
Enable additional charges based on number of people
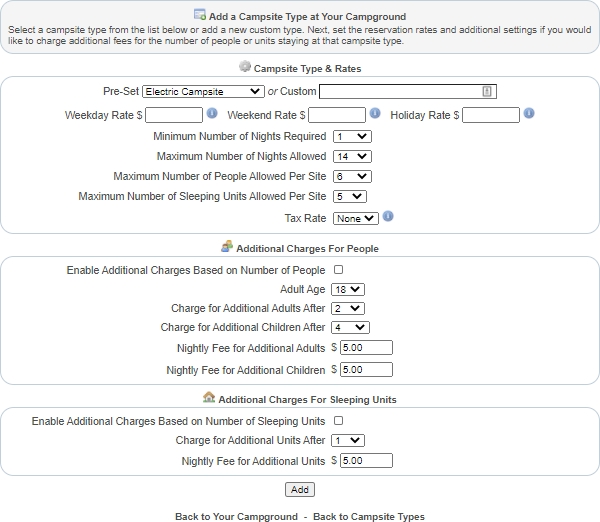(x=338, y=270)
